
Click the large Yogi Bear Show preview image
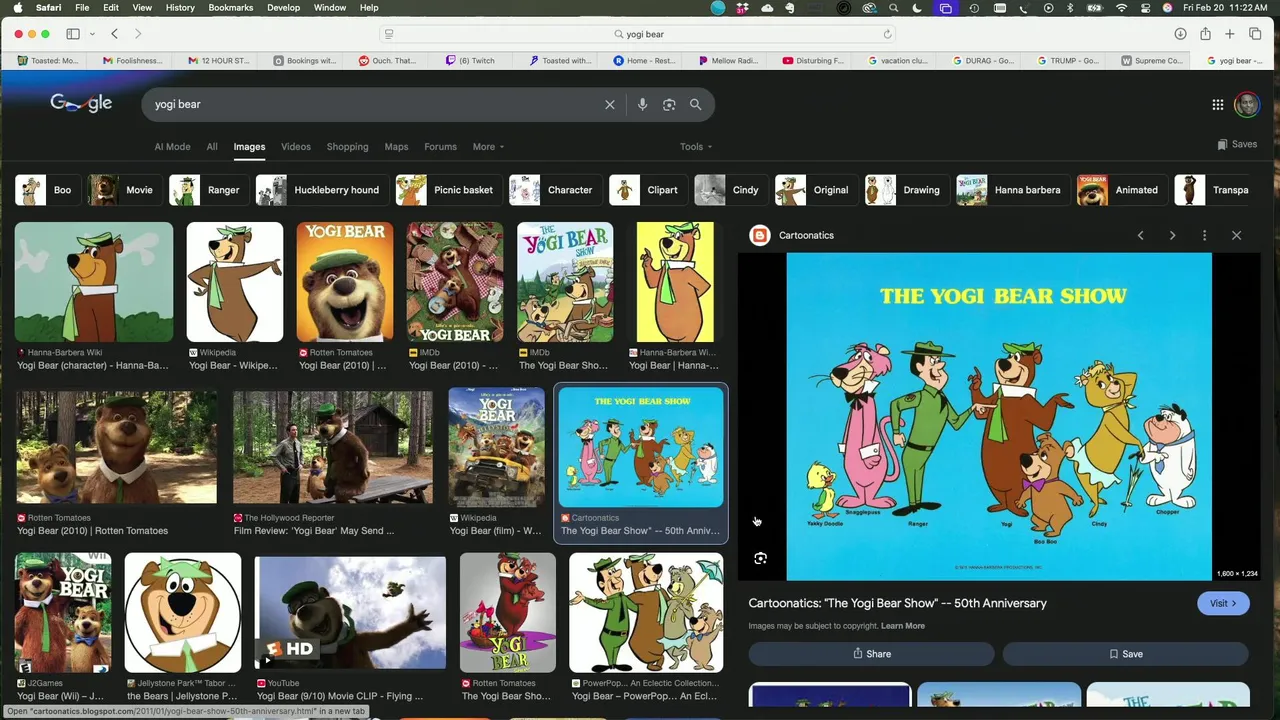[x=999, y=416]
